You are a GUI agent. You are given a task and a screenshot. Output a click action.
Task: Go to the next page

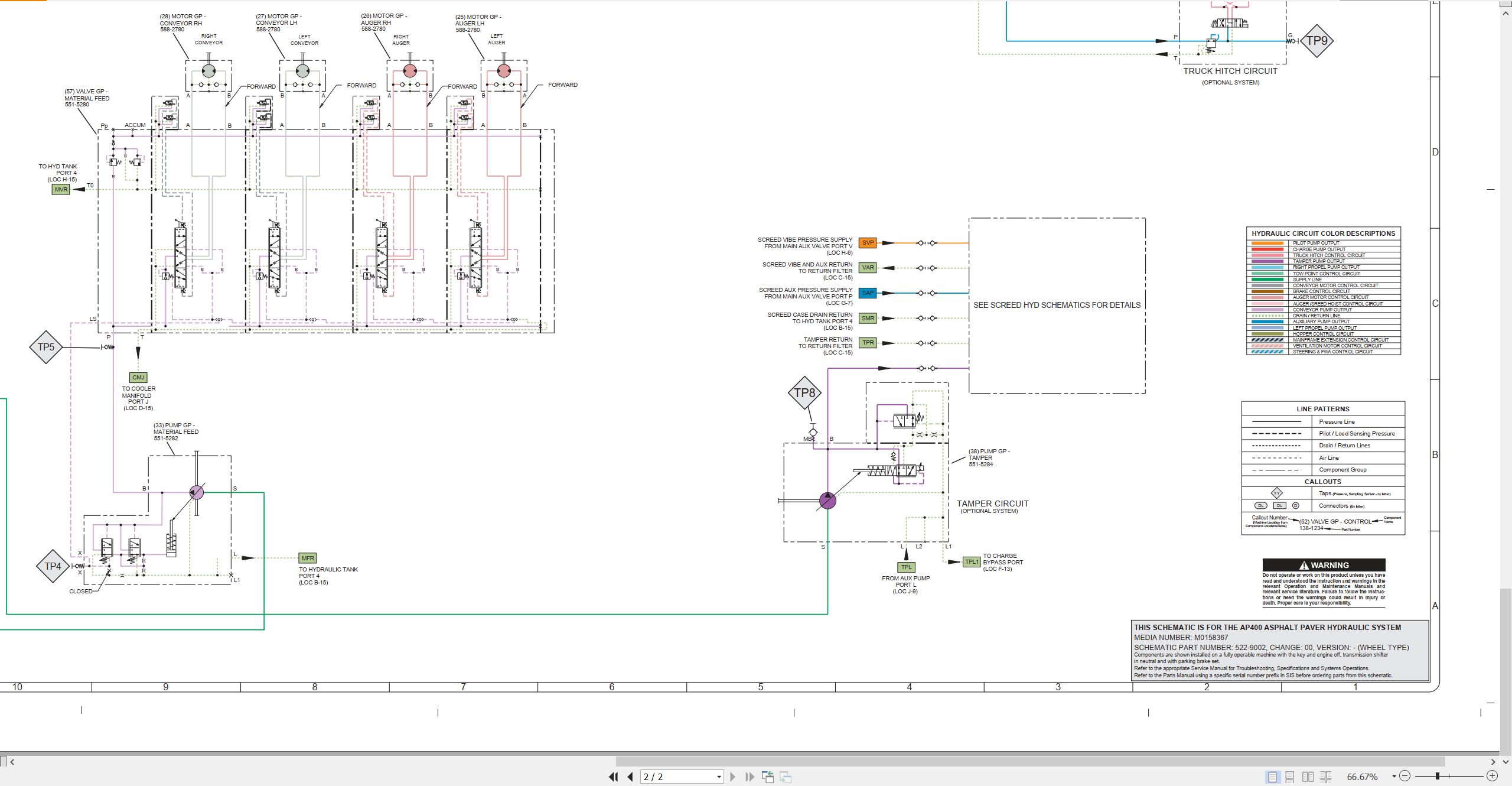point(733,777)
